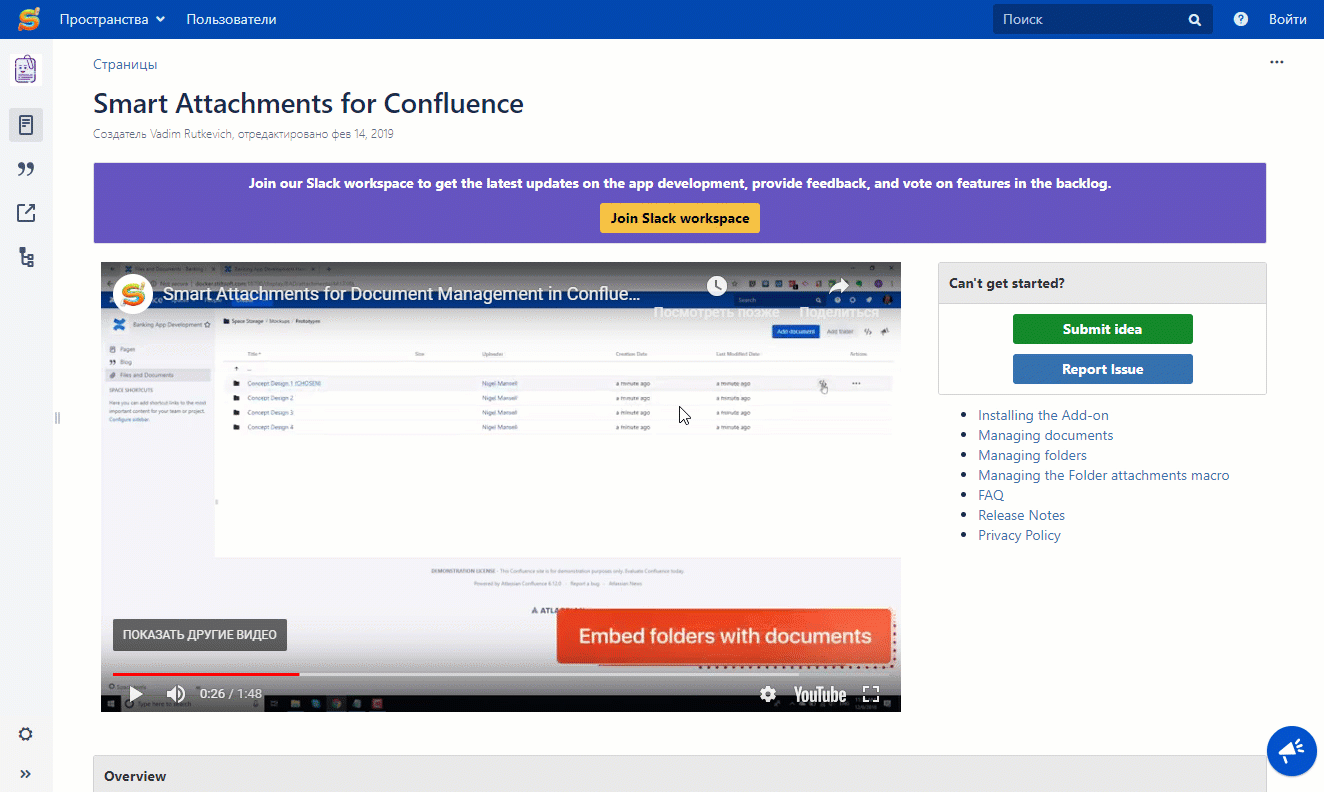This screenshot has height=792, width=1324.
Task: Click ПОКАЗАТЬ ДРУГИЕ ВИДЕО button
Action: 200,635
